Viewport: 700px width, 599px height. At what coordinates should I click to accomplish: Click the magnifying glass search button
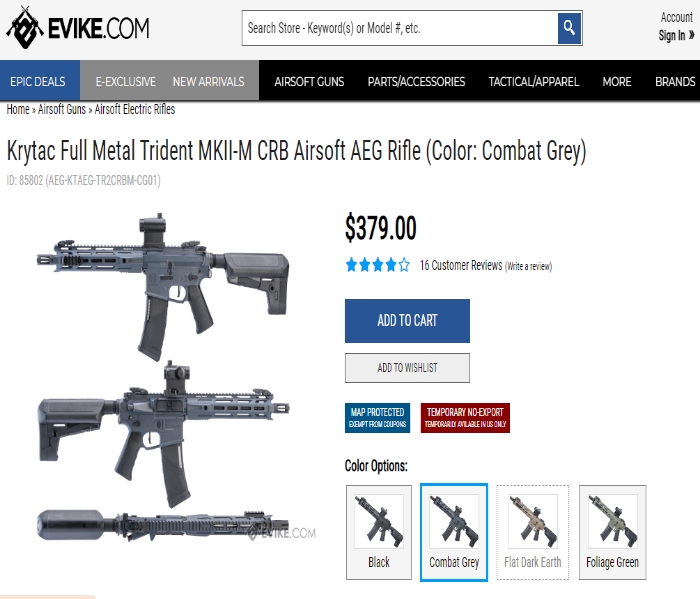point(569,28)
